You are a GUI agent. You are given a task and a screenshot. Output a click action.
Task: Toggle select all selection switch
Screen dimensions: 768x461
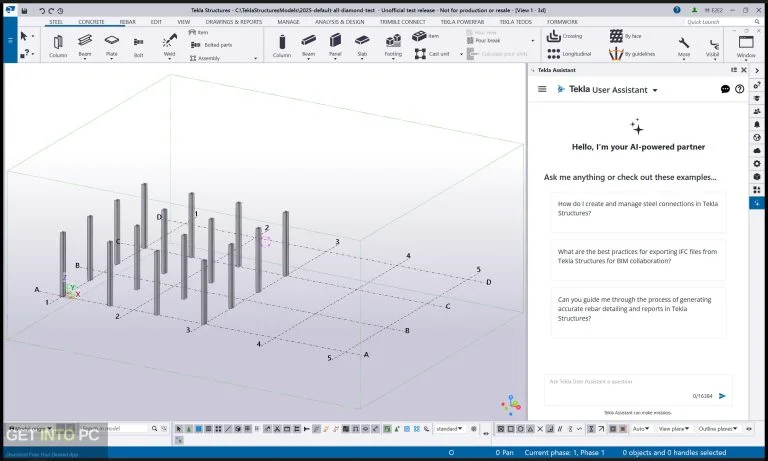179,429
